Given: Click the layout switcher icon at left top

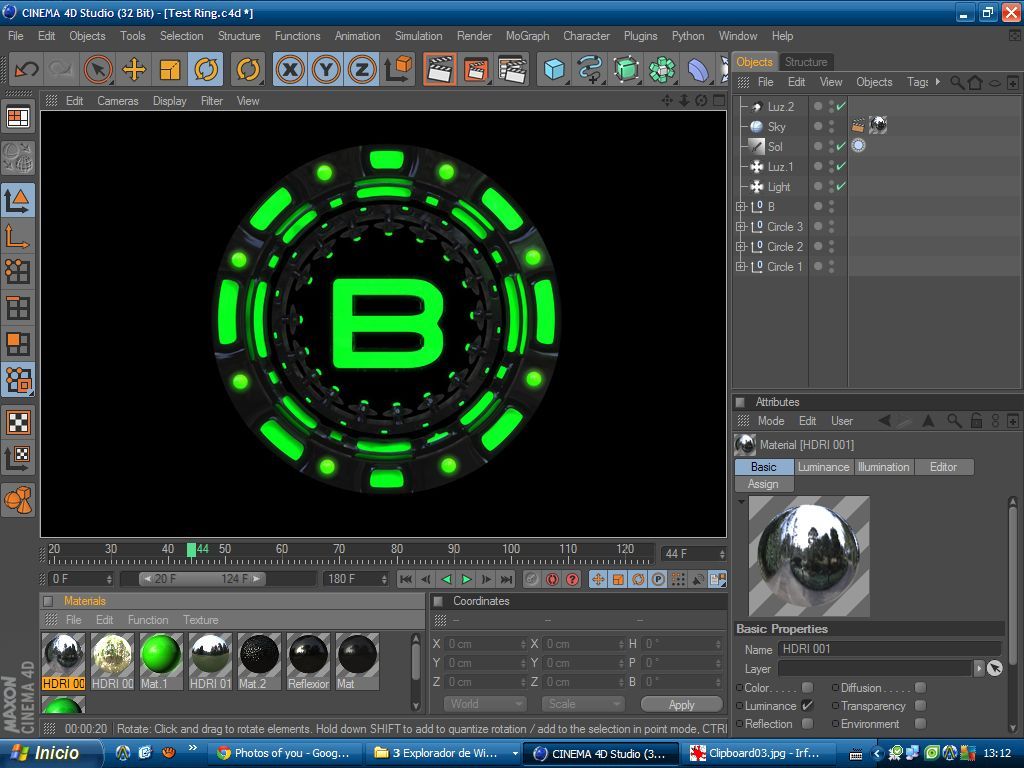Looking at the screenshot, I should pos(18,118).
